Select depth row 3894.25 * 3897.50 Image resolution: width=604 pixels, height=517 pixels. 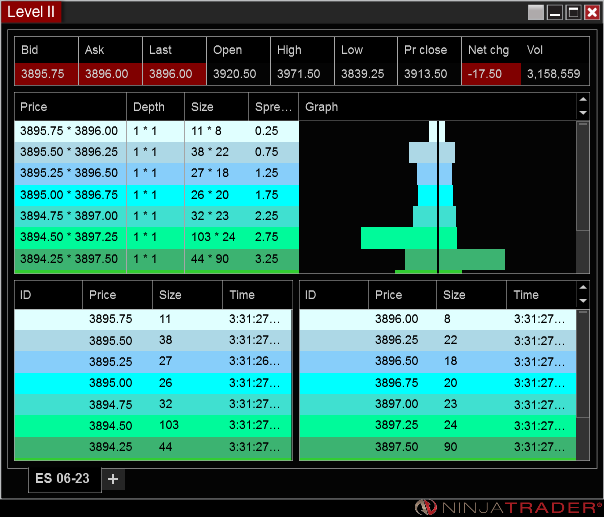pyautogui.click(x=156, y=259)
